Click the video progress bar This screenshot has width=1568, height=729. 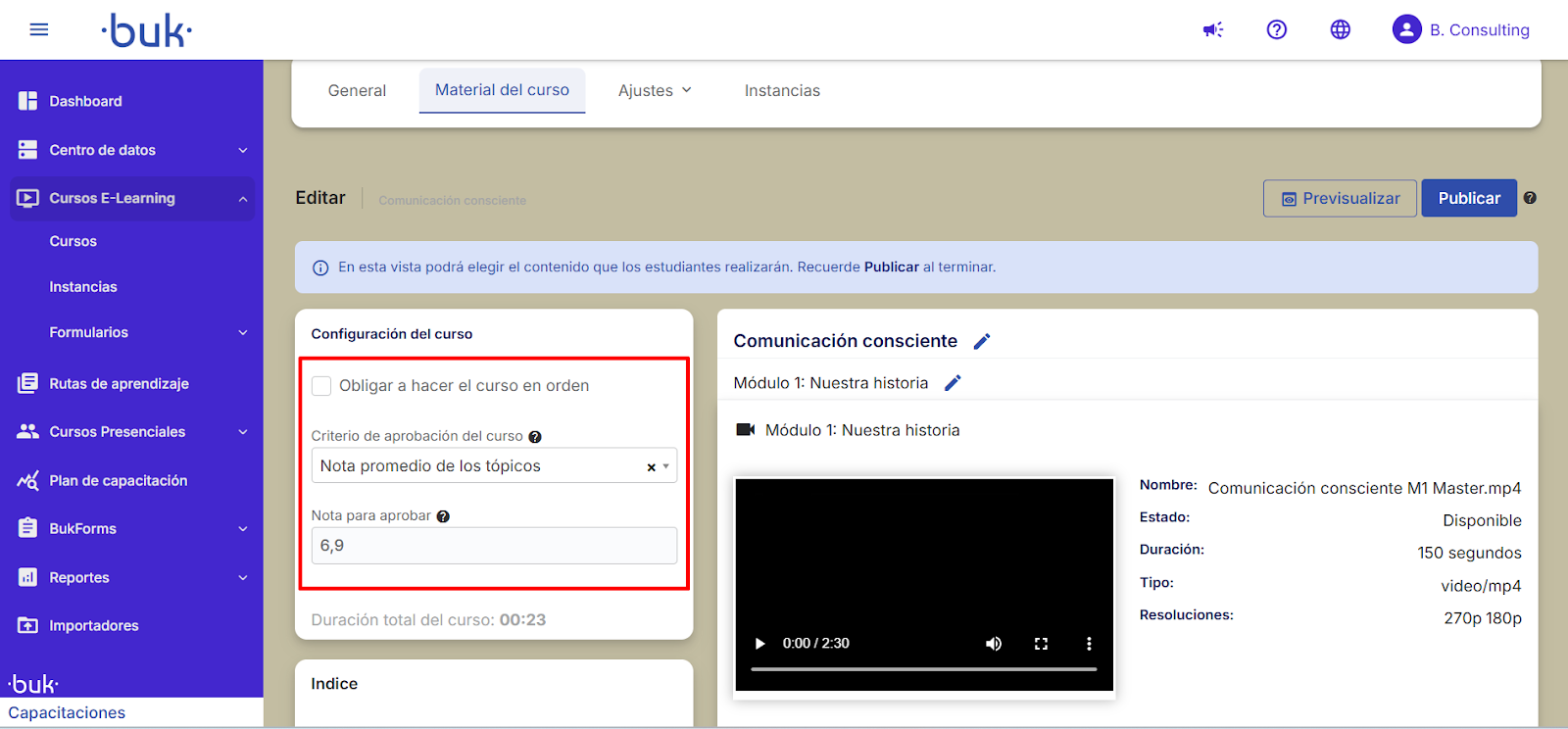[923, 669]
